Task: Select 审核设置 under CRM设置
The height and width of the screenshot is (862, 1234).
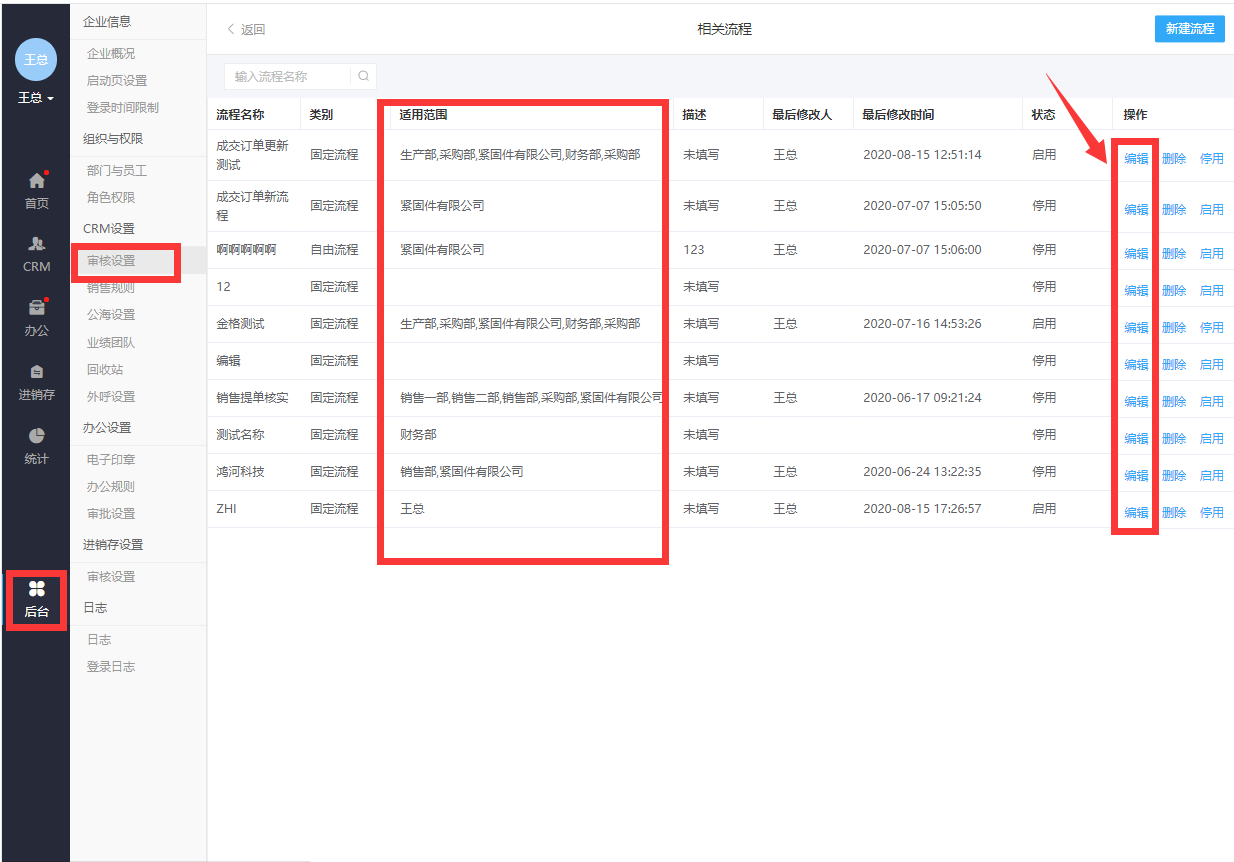Action: coord(111,261)
